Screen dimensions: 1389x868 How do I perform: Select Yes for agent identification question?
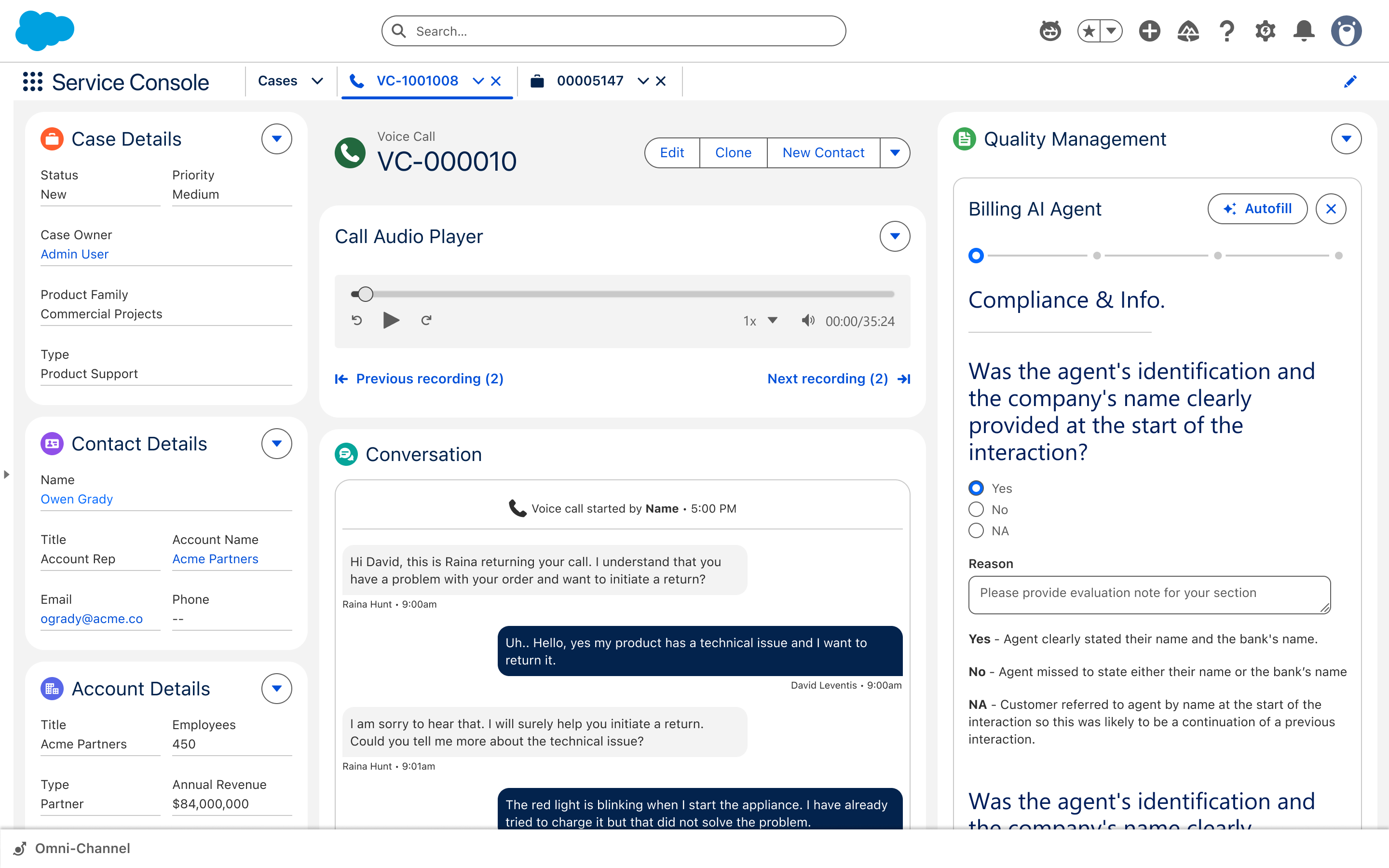pyautogui.click(x=976, y=488)
